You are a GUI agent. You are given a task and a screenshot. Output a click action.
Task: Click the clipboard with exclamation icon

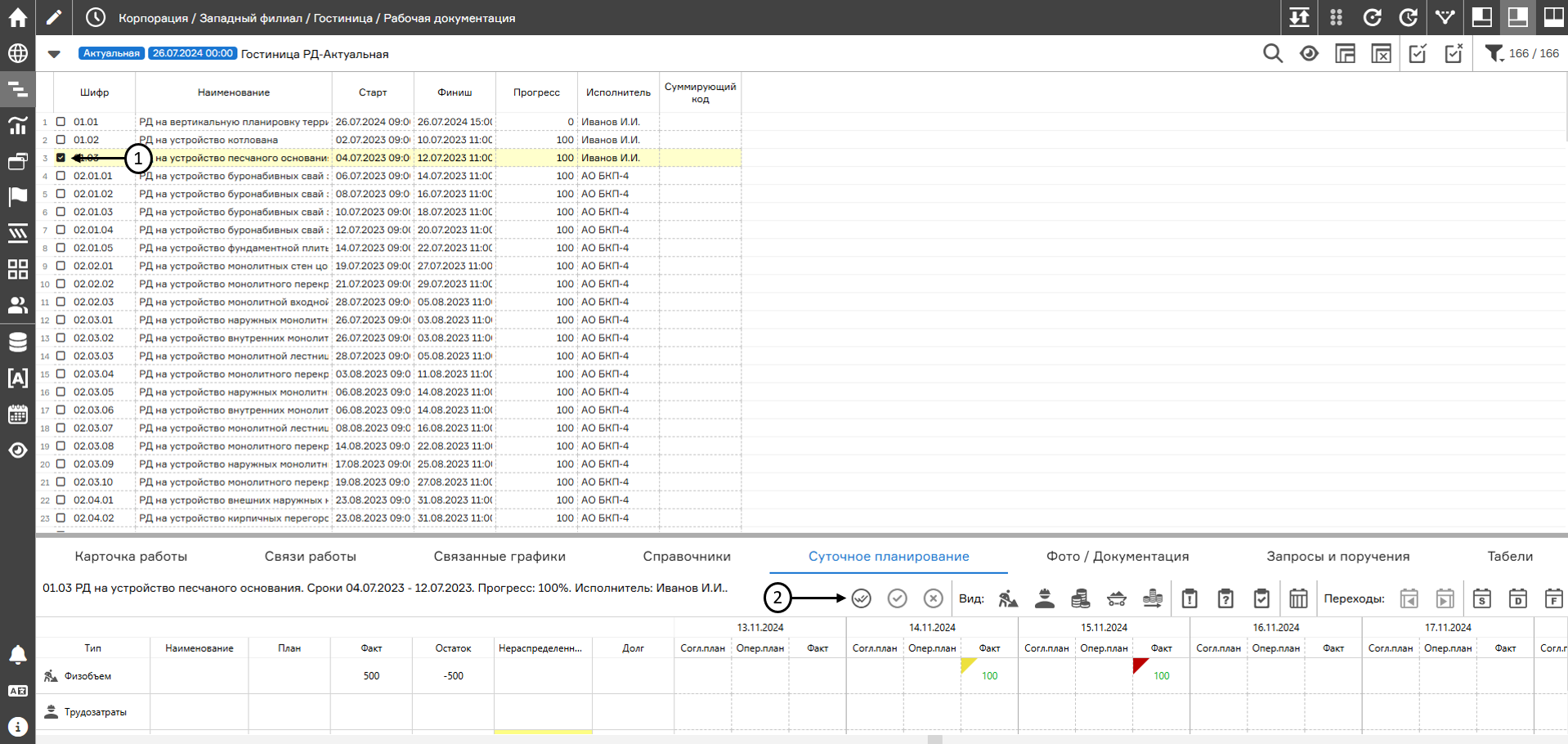point(1189,598)
